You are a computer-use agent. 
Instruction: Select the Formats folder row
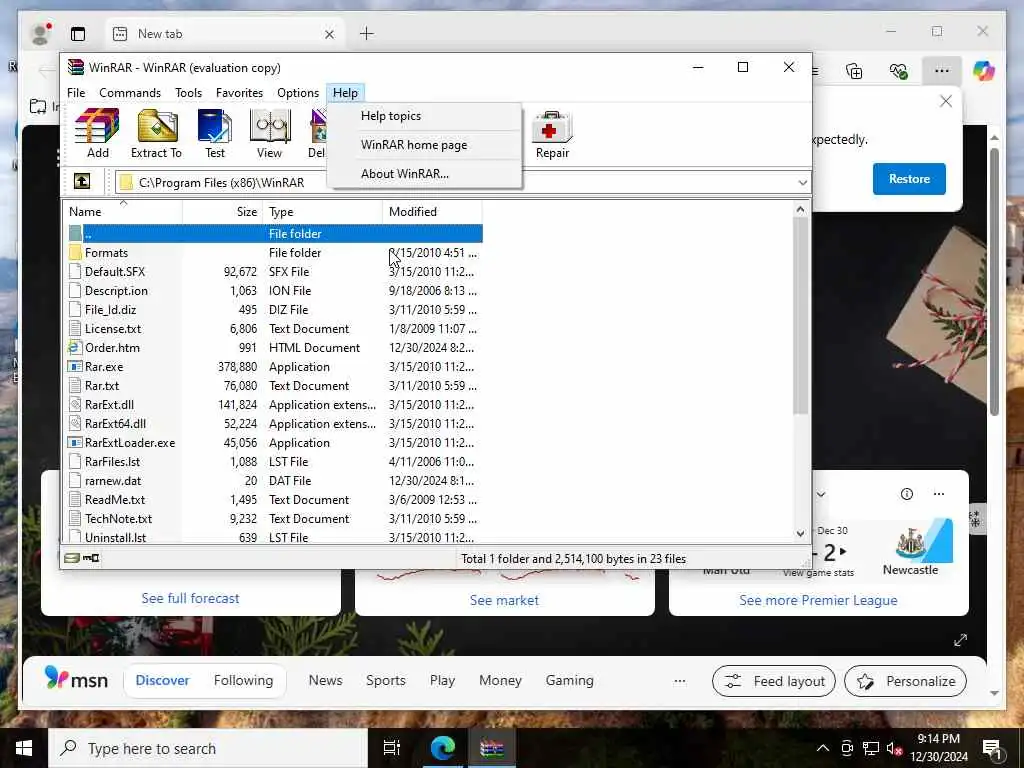(274, 253)
